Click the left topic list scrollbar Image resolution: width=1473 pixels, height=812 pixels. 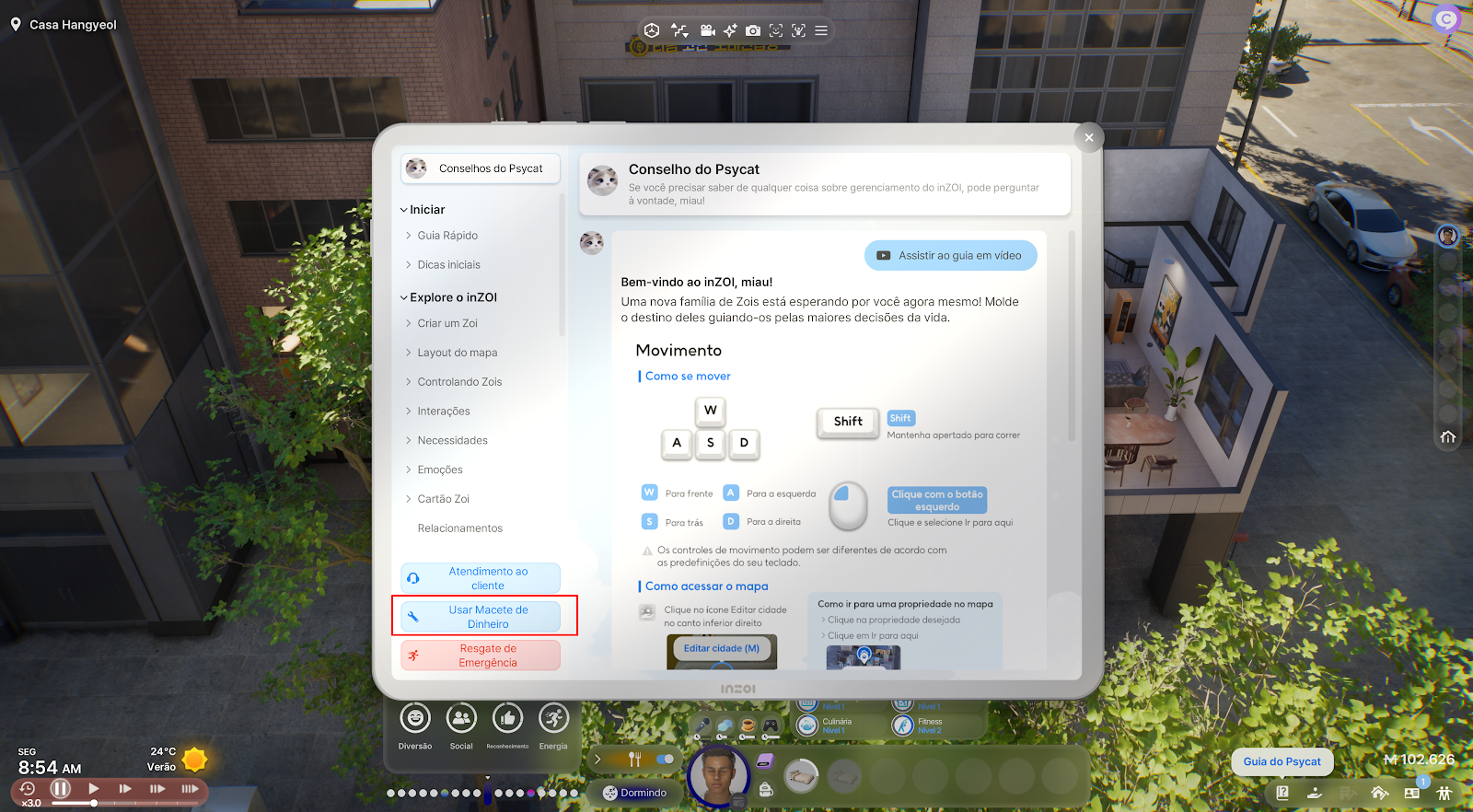tap(562, 263)
